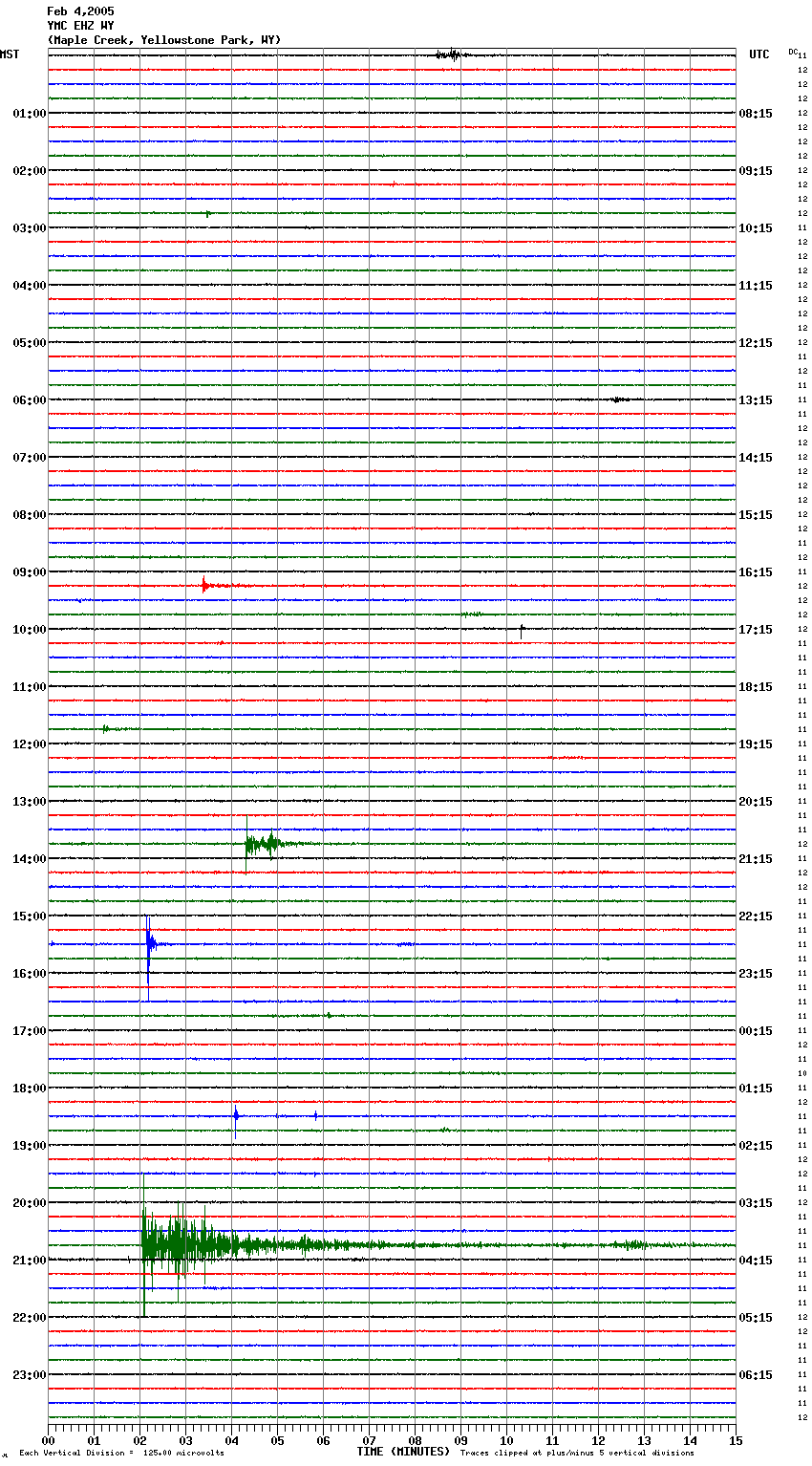
Task: Click the small black event on the 06:00 trace
Action: pos(618,399)
